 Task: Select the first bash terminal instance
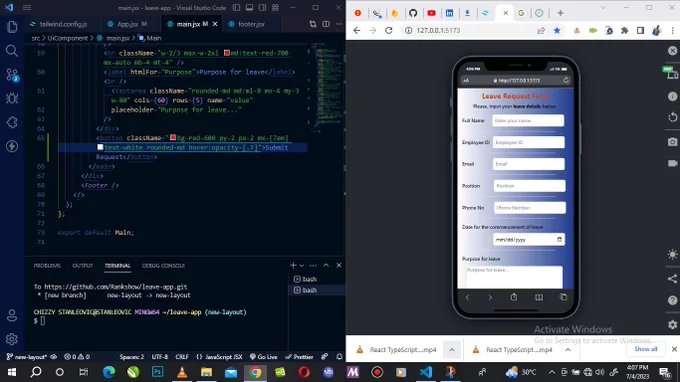click(x=317, y=279)
